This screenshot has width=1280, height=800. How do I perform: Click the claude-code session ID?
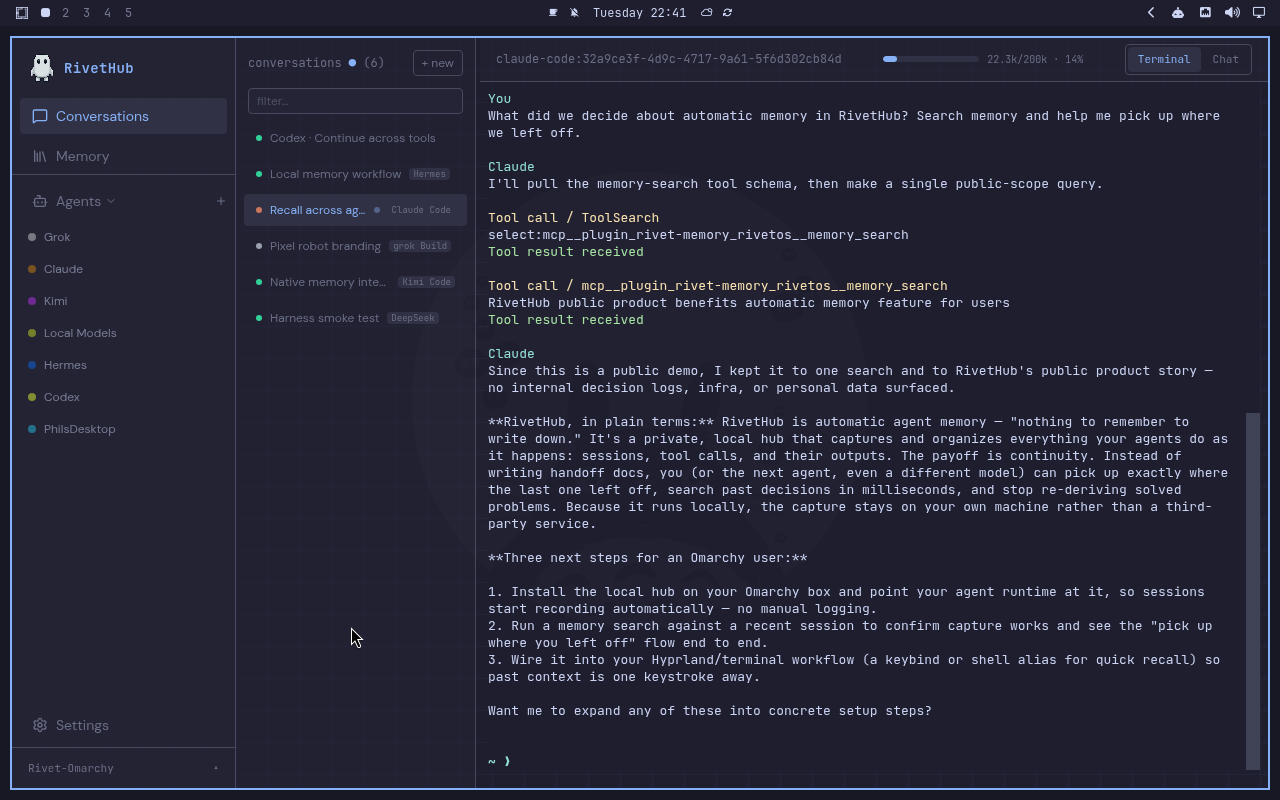tap(668, 59)
